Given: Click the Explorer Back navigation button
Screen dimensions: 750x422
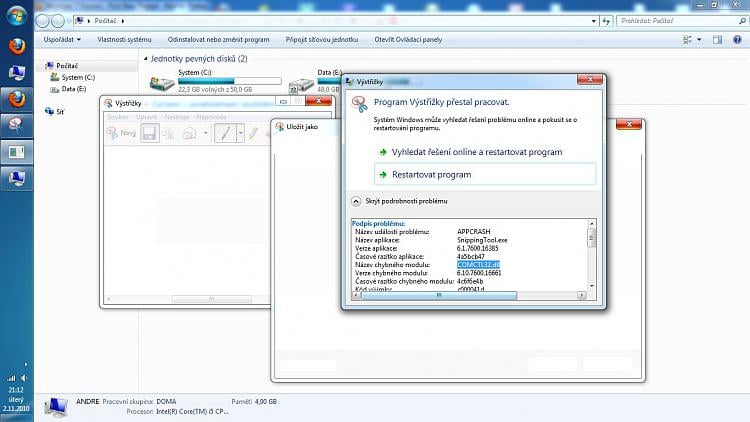Looking at the screenshot, I should 43,21.
